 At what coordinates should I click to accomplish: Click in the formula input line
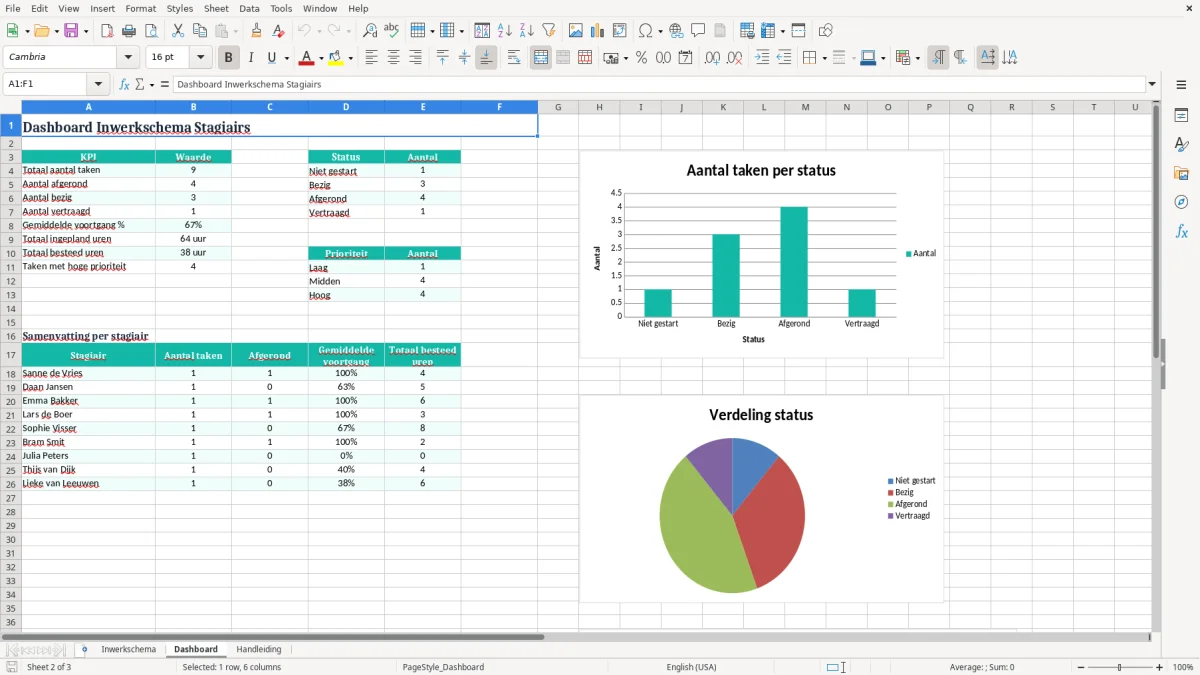658,85
